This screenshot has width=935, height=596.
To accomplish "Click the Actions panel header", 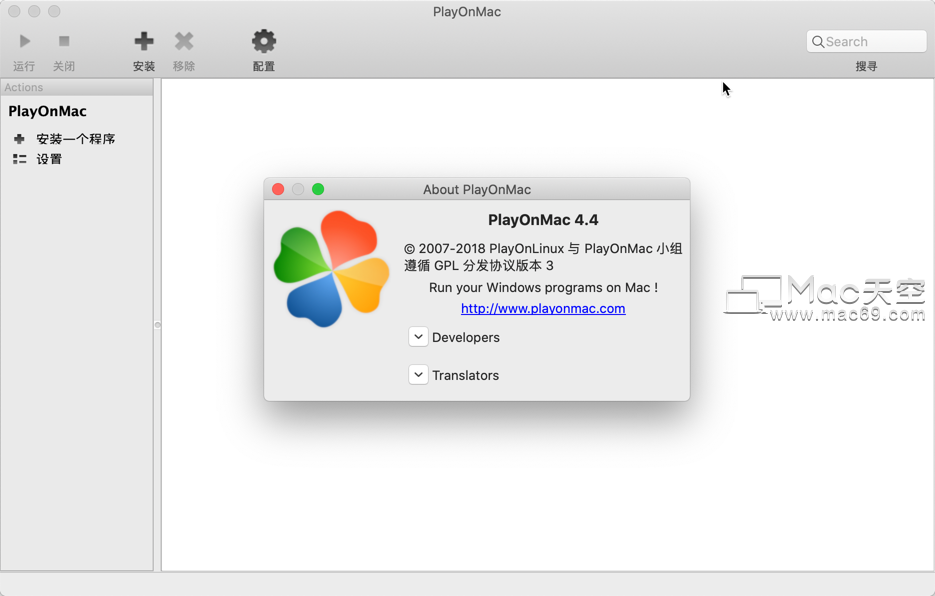I will (x=76, y=87).
